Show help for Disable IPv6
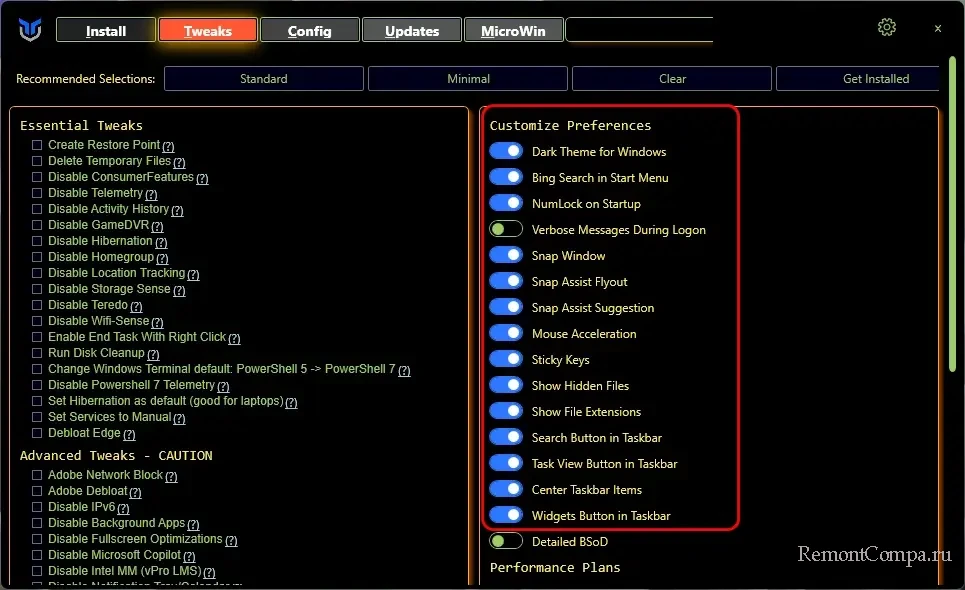Image resolution: width=965 pixels, height=590 pixels. pyautogui.click(x=123, y=508)
